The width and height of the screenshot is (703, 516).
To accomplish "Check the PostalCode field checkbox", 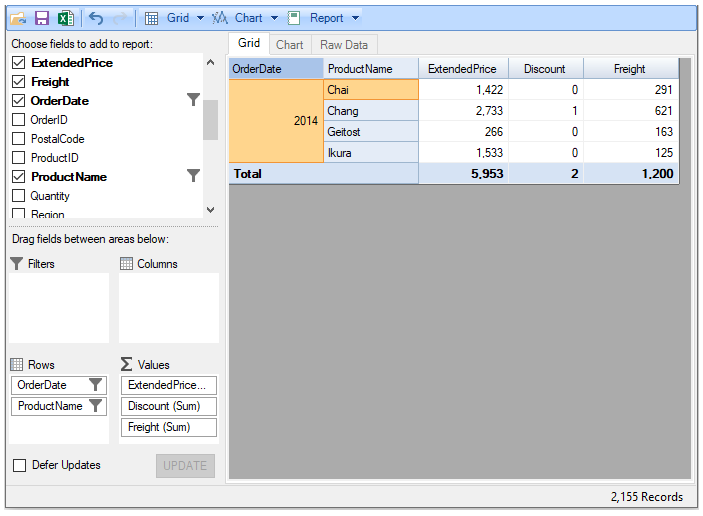I will [18, 139].
